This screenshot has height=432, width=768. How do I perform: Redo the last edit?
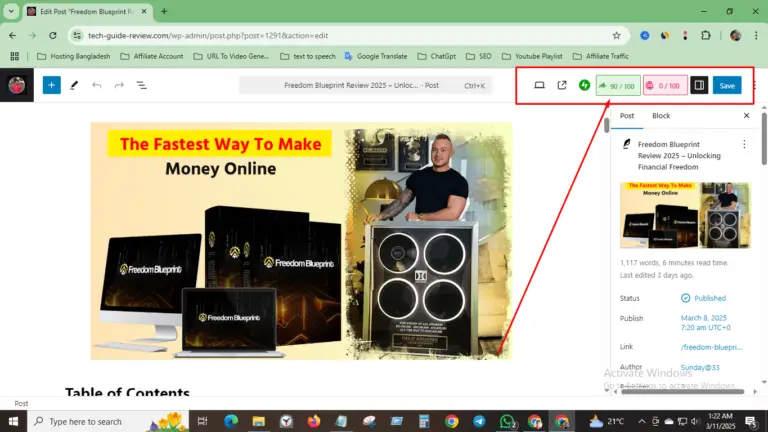pyautogui.click(x=119, y=85)
